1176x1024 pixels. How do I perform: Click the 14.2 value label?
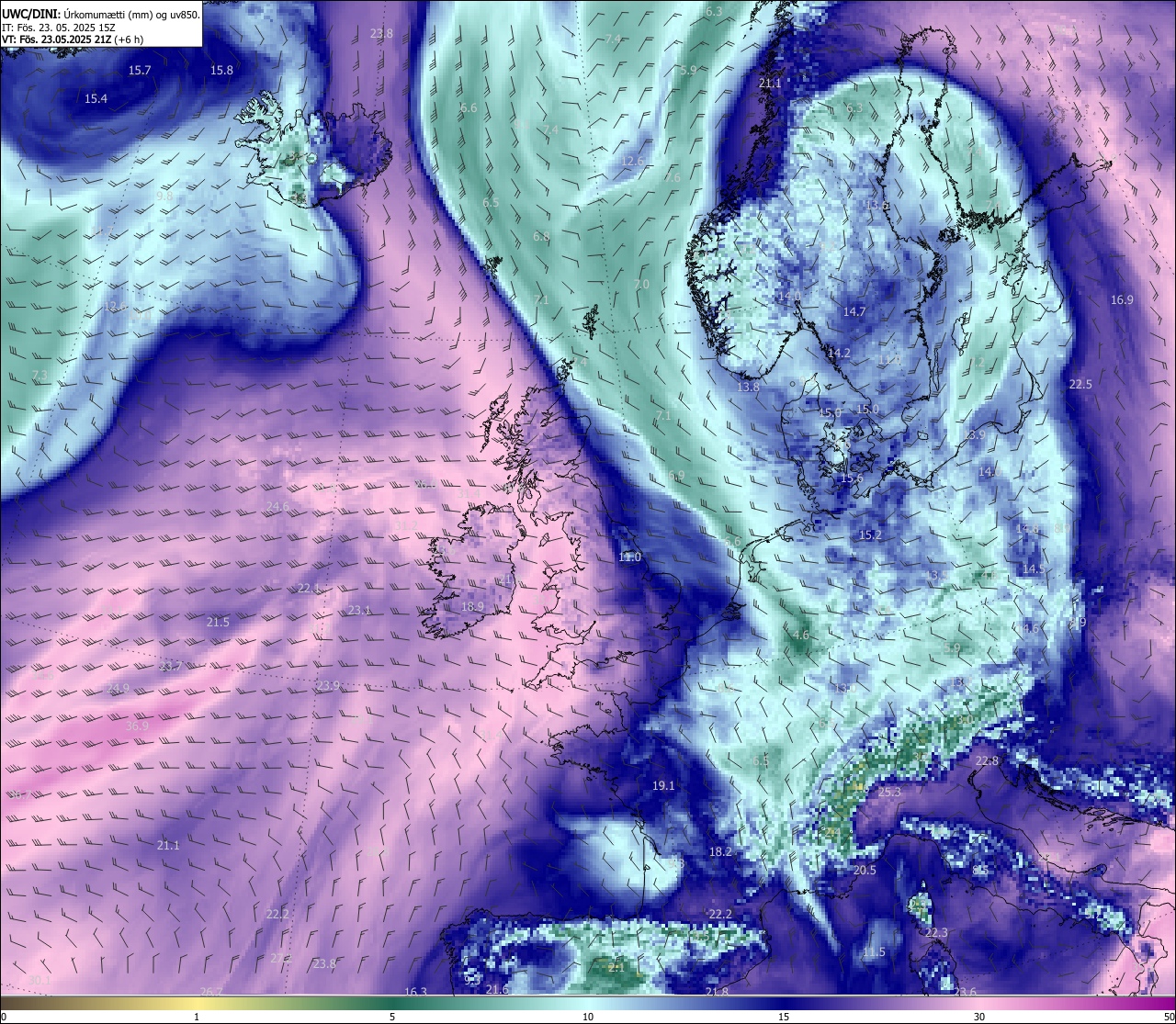(838, 354)
